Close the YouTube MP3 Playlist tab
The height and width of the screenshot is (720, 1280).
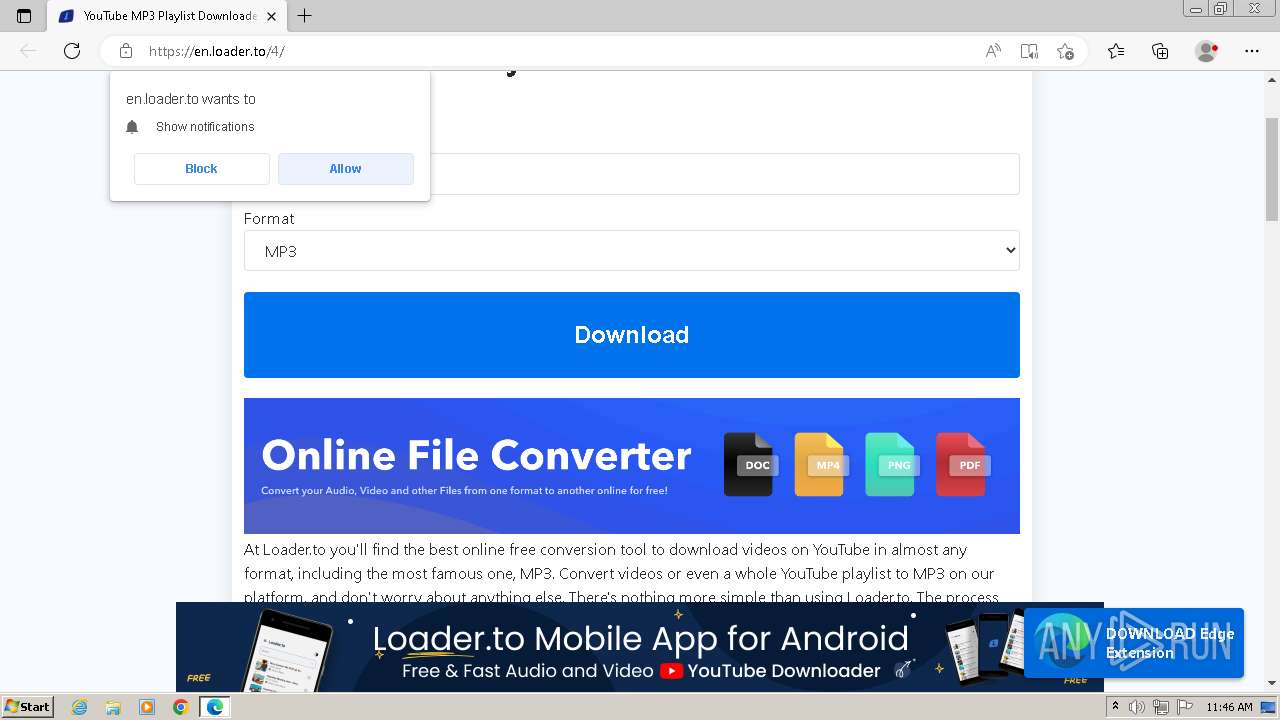coord(272,16)
